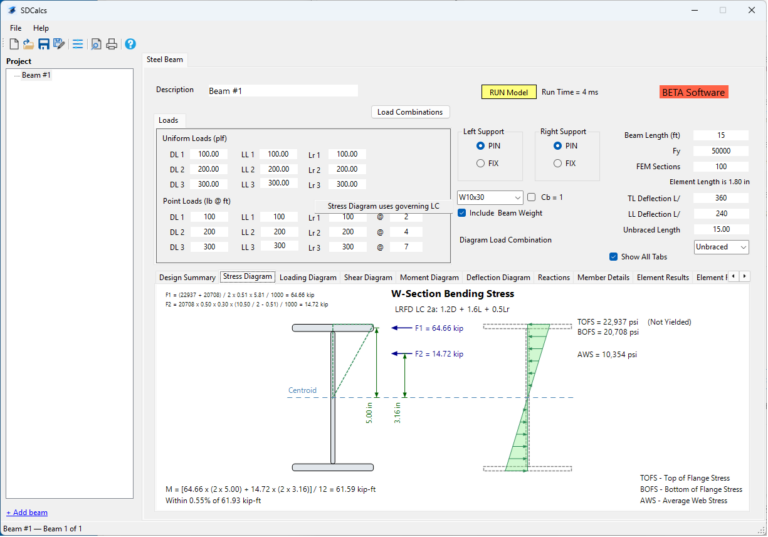768x537 pixels.
Task: Click the Unbraced Length field
Action: tap(721, 229)
